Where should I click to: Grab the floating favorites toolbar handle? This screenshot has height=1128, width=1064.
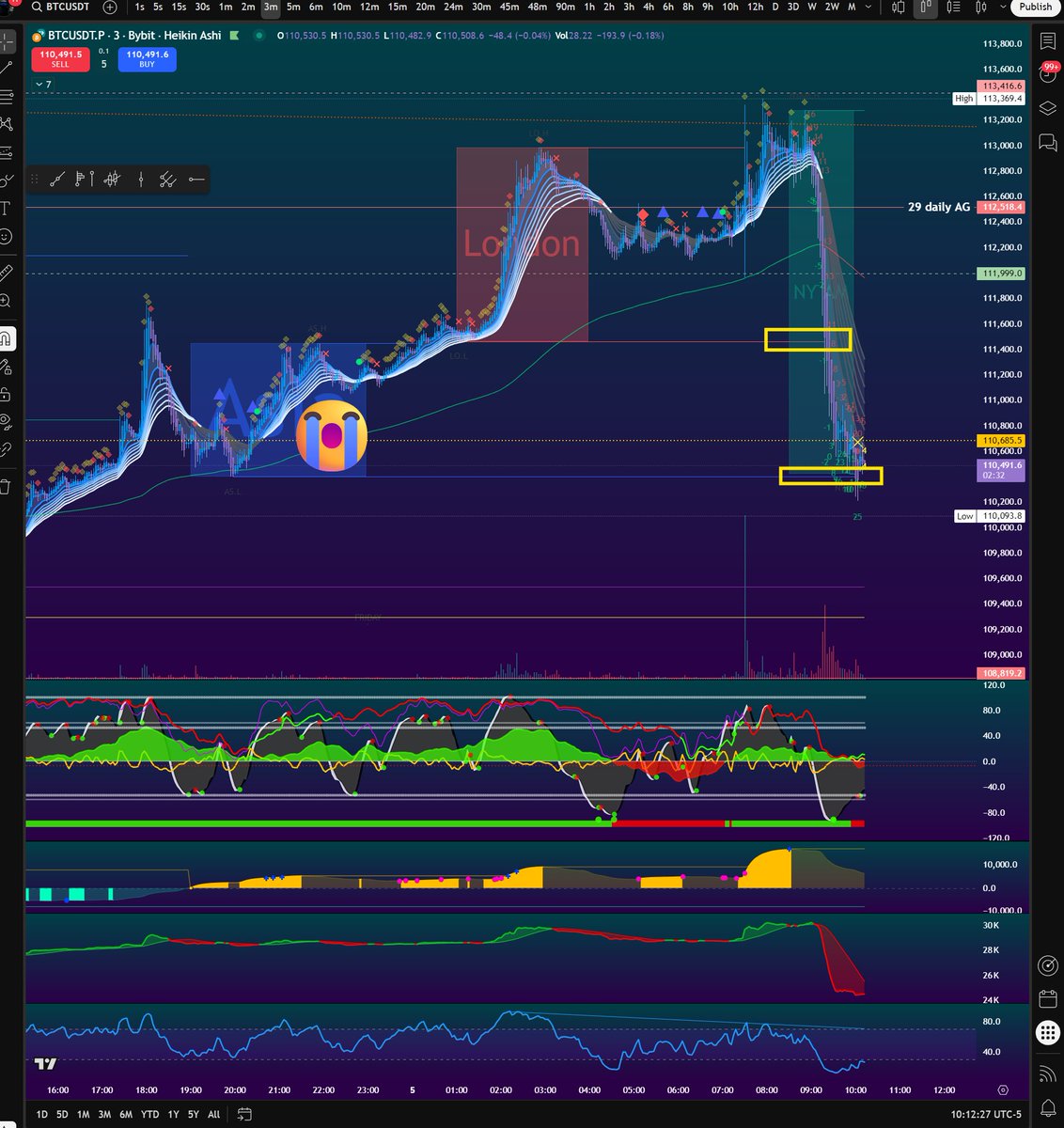tap(35, 180)
